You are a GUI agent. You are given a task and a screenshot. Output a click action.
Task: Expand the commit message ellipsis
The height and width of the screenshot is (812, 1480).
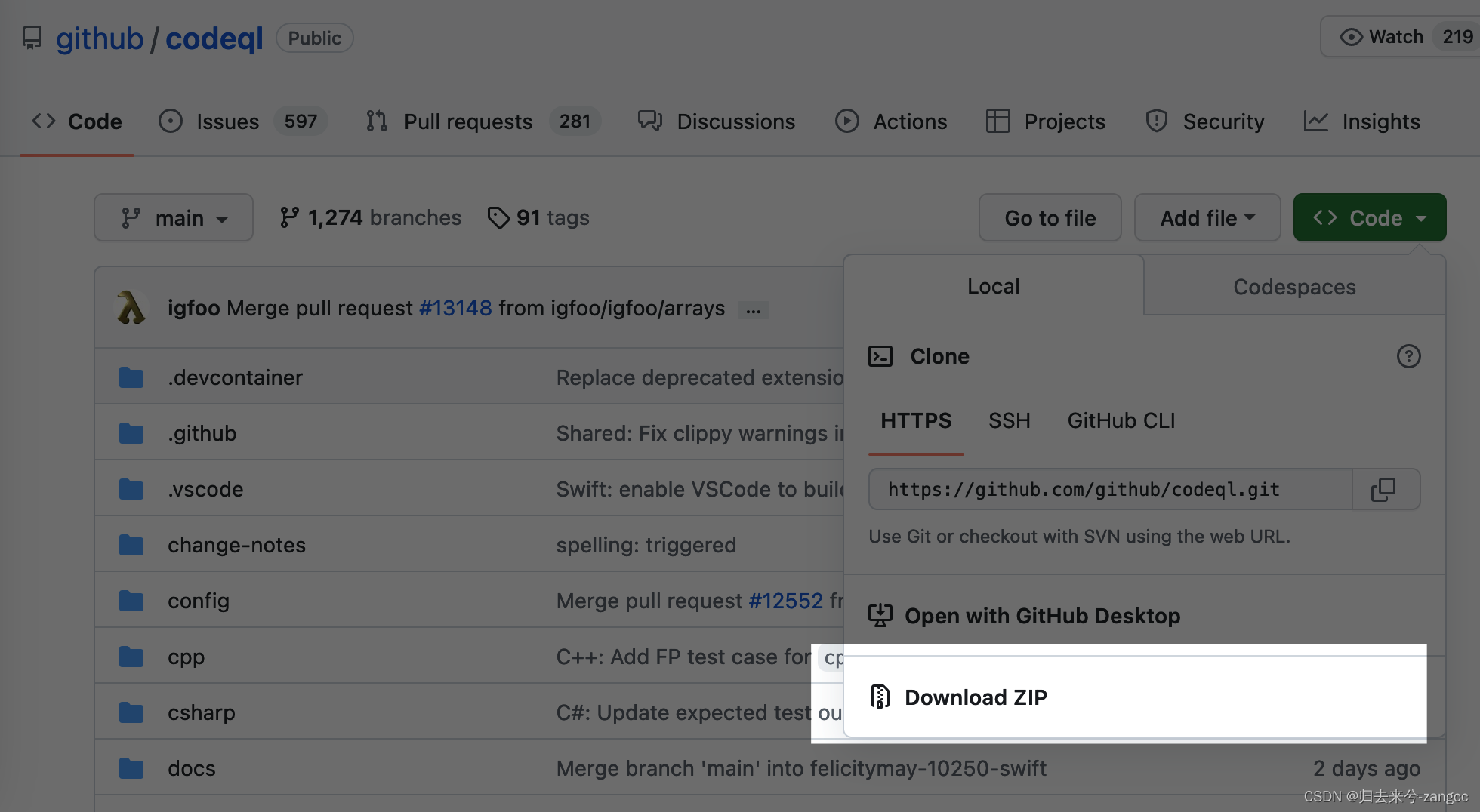coord(754,309)
